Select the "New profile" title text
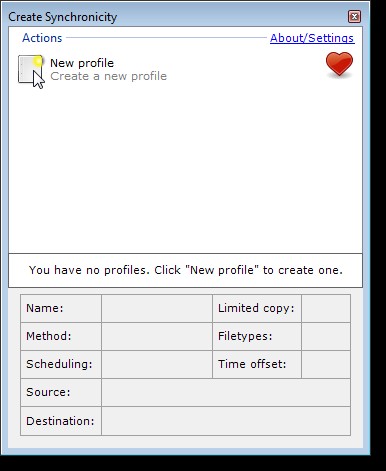 (x=82, y=63)
